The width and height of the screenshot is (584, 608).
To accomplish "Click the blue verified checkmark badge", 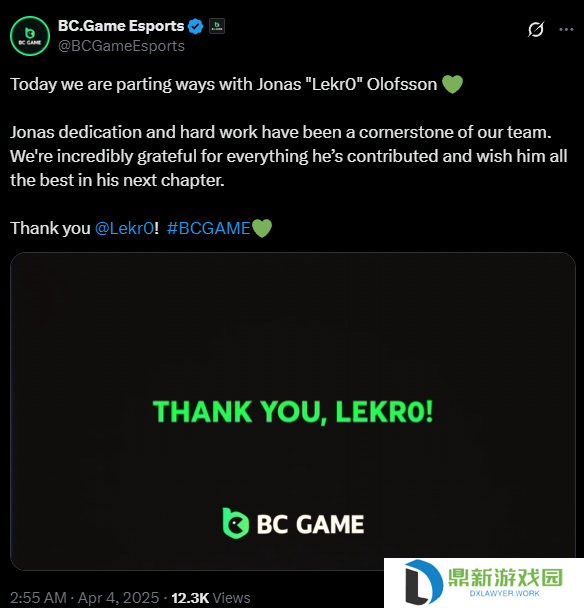I will coord(195,26).
